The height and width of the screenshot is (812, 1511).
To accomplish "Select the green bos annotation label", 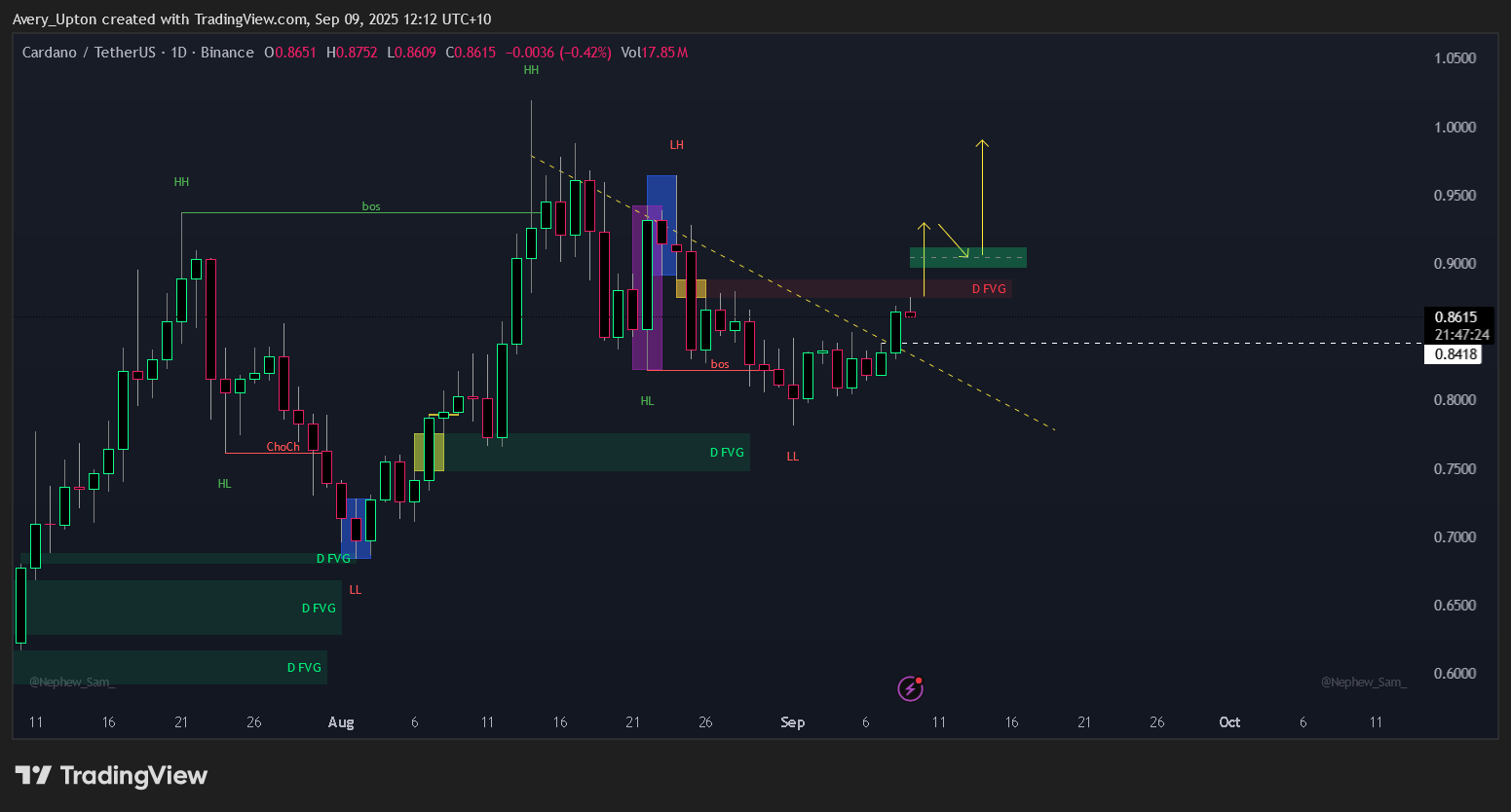I will tap(371, 206).
